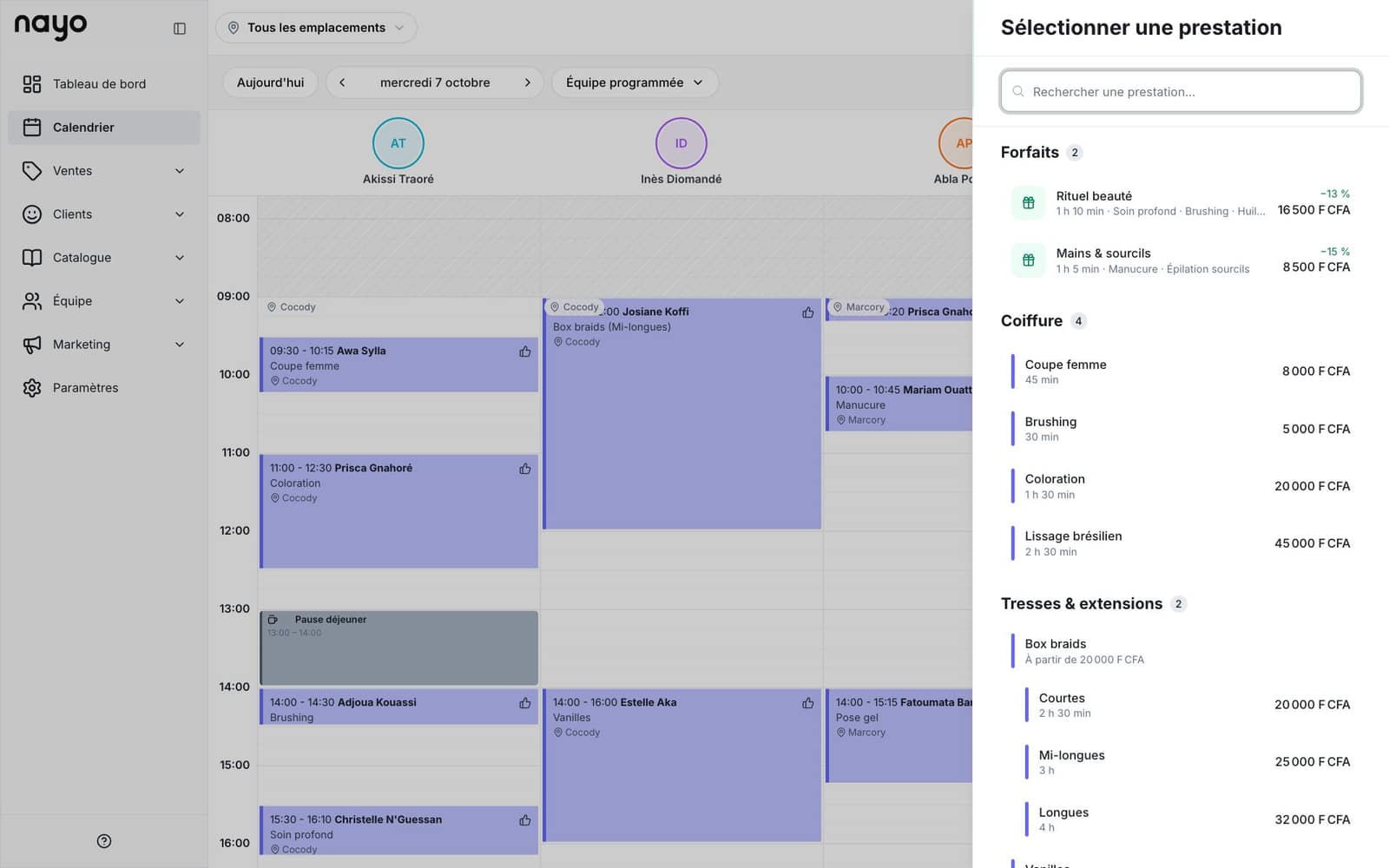Open the help question mark icon
This screenshot has width=1389, height=868.
pyautogui.click(x=104, y=841)
